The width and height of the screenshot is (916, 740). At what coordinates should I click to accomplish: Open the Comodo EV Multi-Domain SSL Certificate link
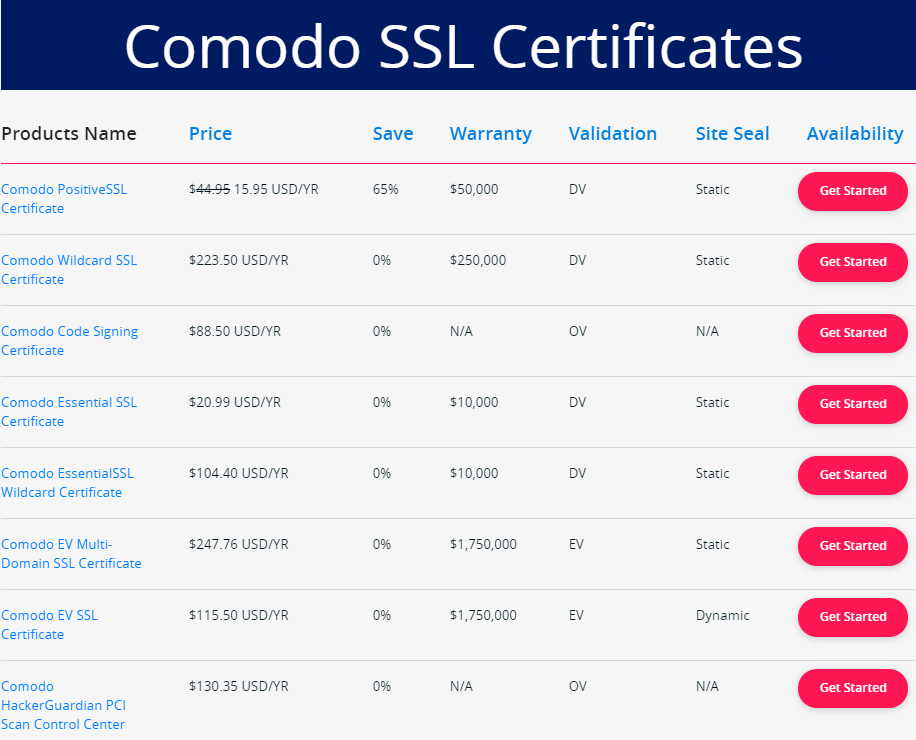(x=72, y=554)
